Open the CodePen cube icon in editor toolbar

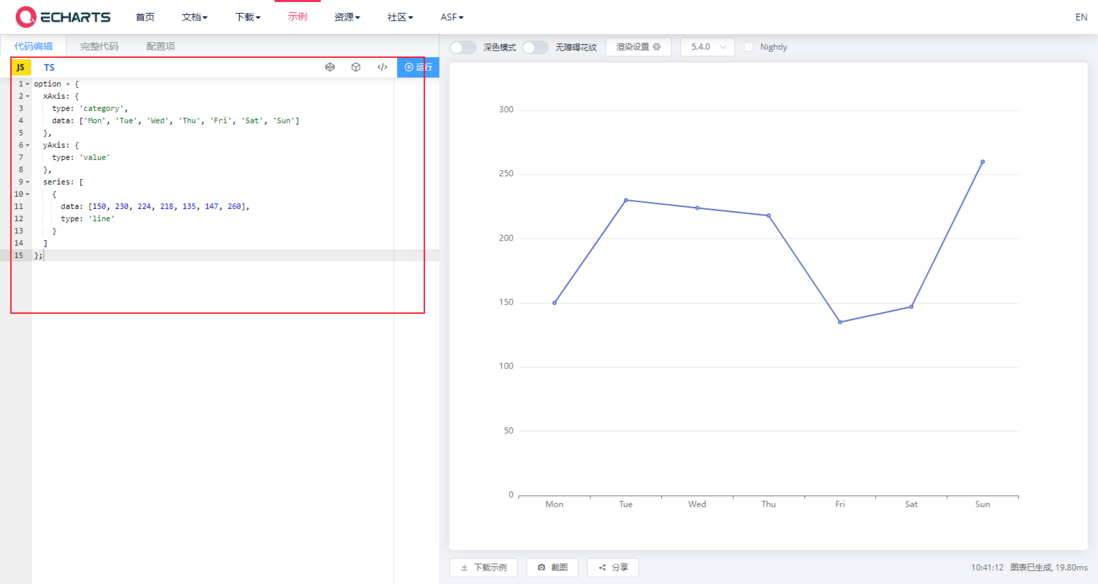tap(356, 67)
